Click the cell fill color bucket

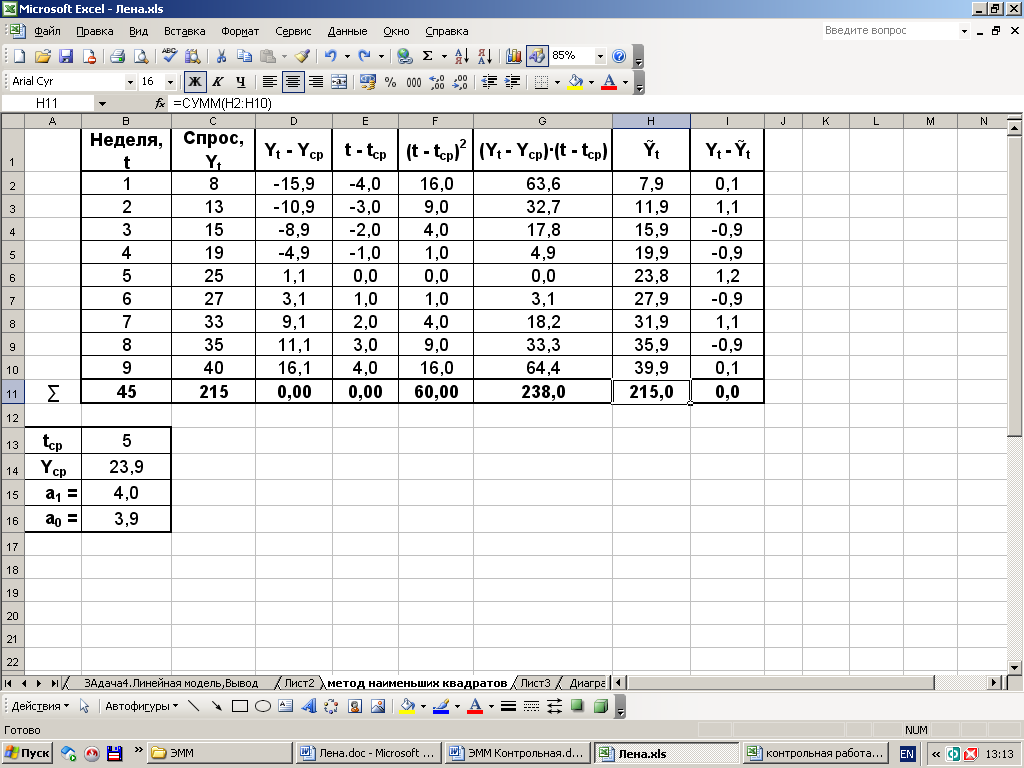pos(574,82)
